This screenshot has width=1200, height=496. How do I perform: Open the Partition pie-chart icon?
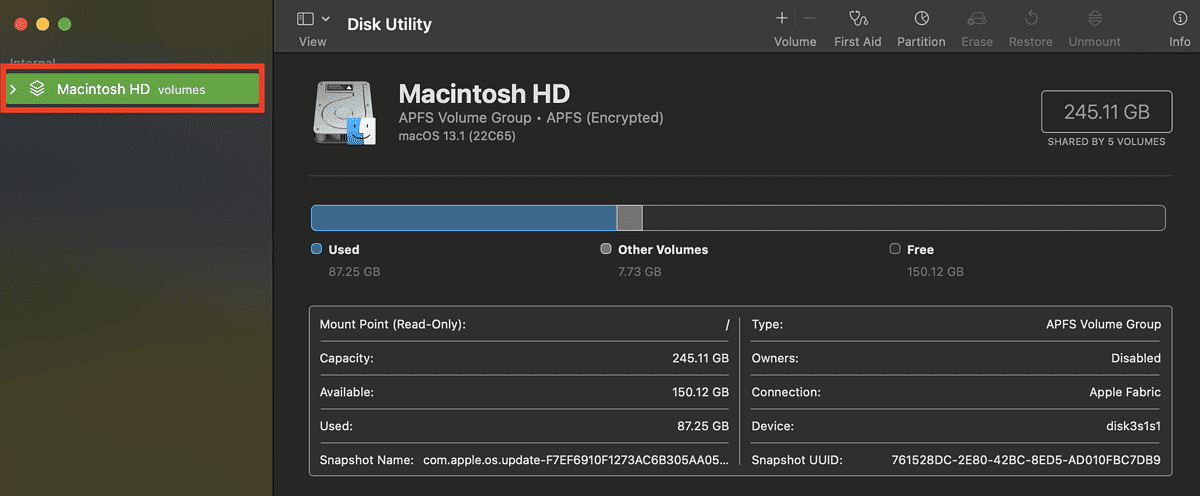[x=921, y=18]
